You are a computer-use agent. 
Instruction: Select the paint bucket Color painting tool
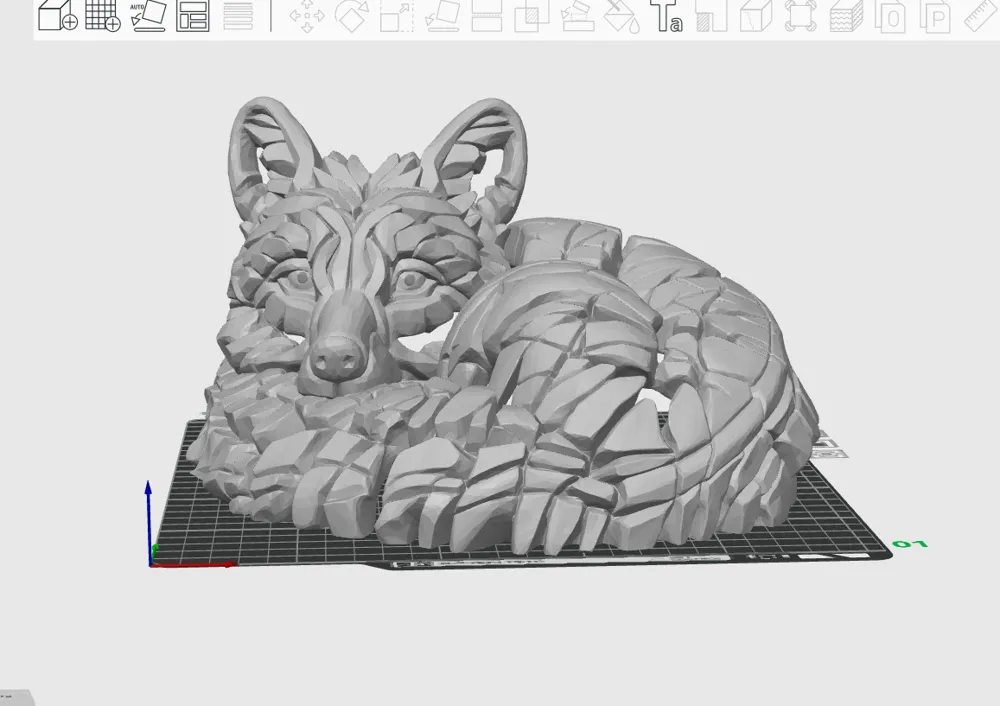[x=622, y=15]
